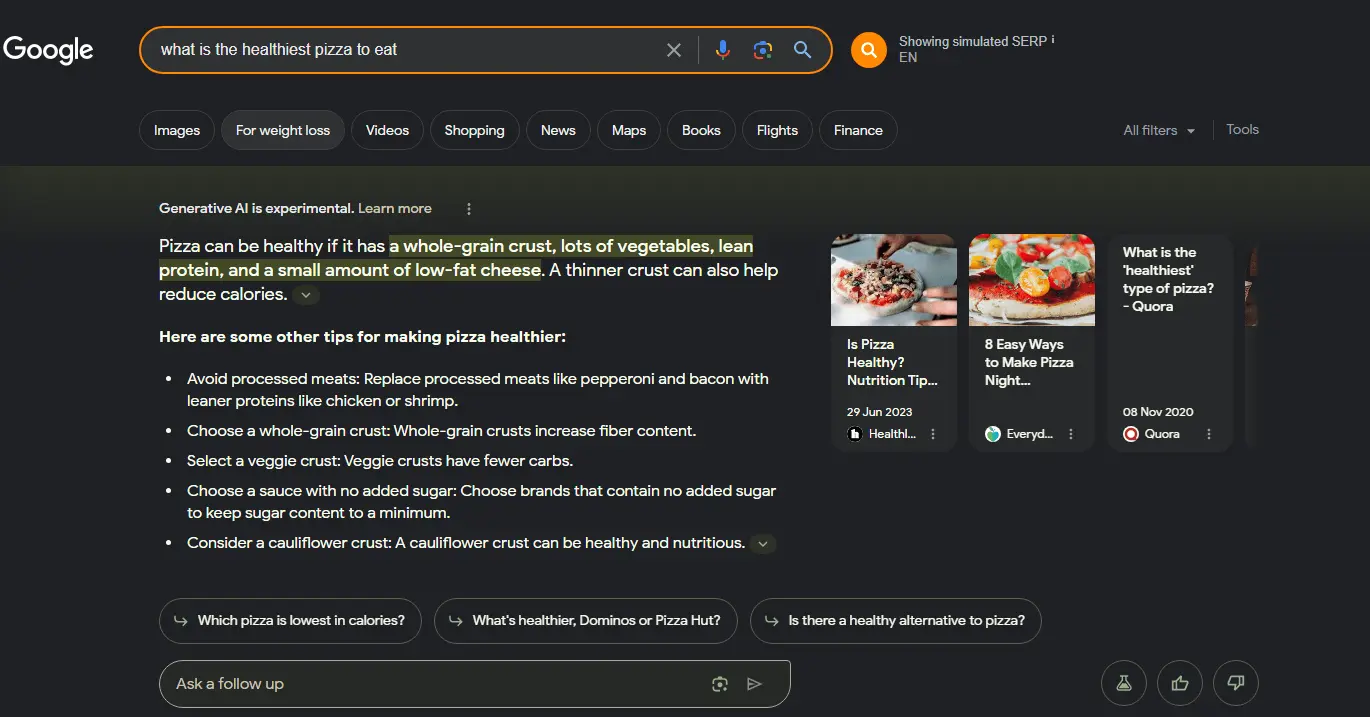Click the 'Select a veggie crust' tip text
Image resolution: width=1370 pixels, height=717 pixels.
point(380,461)
